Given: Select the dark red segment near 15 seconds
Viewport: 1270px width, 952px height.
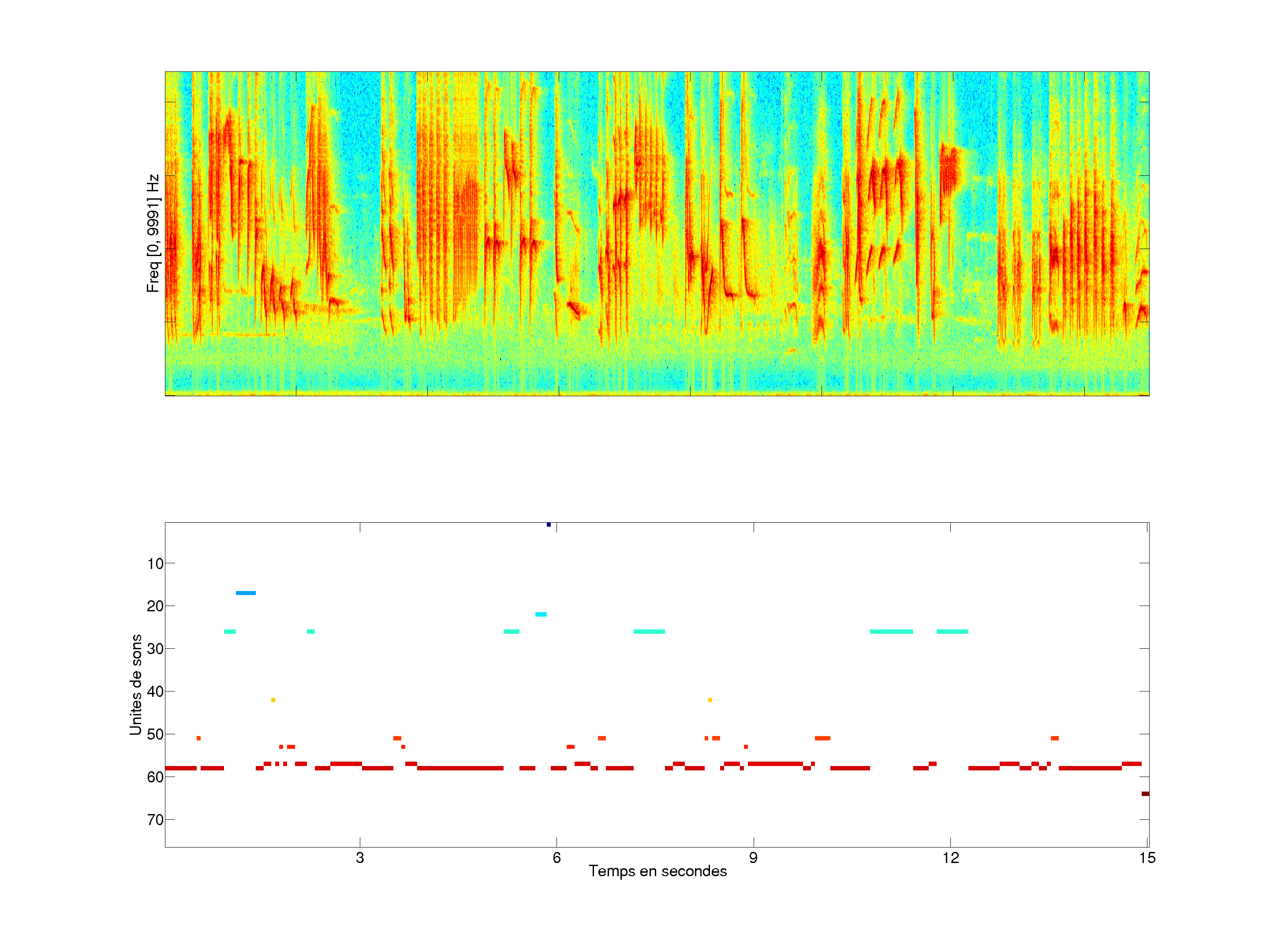Looking at the screenshot, I should coord(1145,794).
